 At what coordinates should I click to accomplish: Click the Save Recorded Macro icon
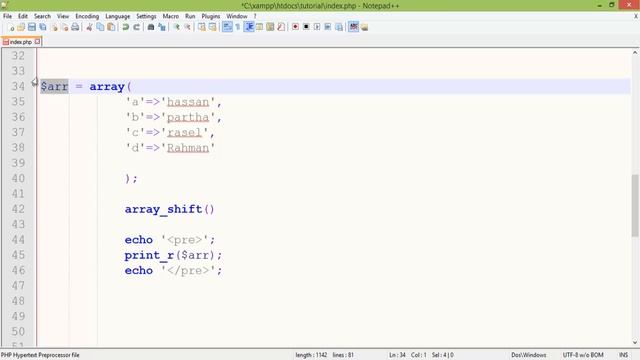coord(339,27)
